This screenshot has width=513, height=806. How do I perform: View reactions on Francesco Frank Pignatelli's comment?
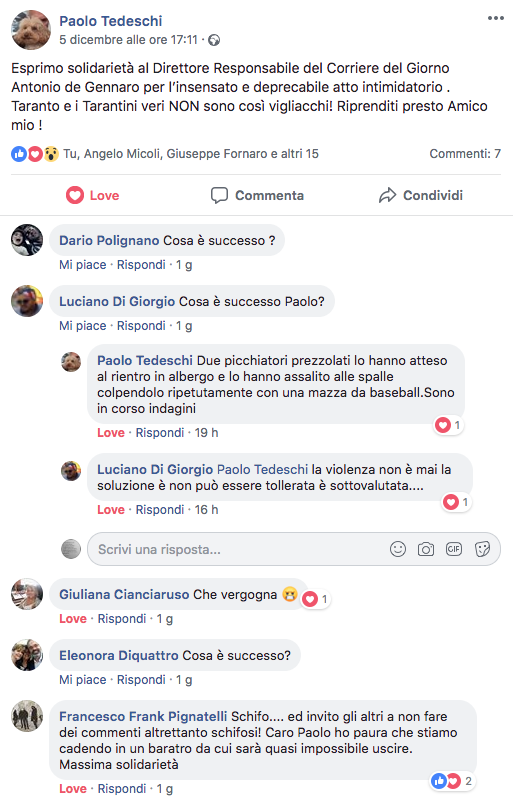pyautogui.click(x=451, y=781)
